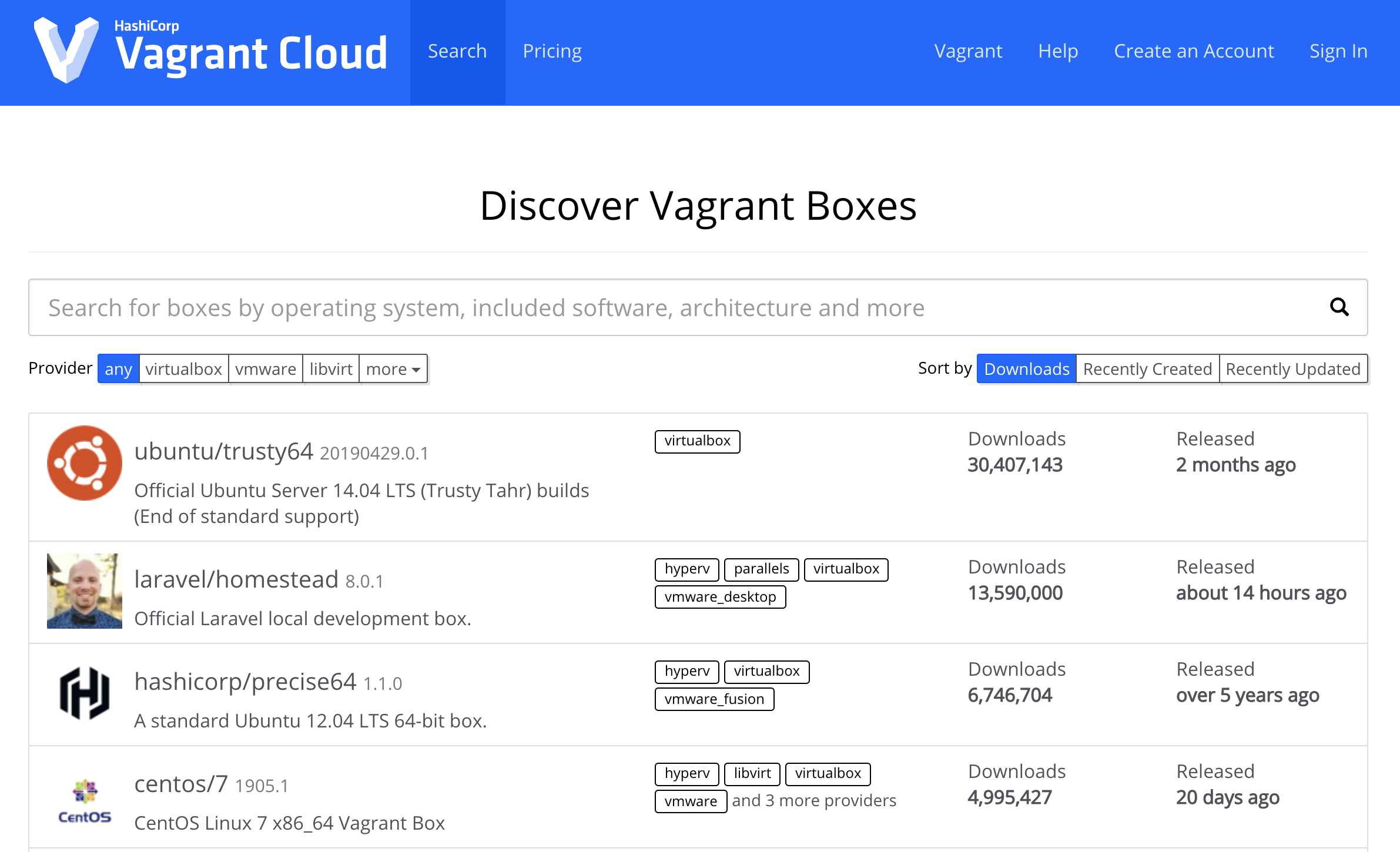Open the centos/7 box
The height and width of the screenshot is (852, 1400).
click(x=181, y=784)
